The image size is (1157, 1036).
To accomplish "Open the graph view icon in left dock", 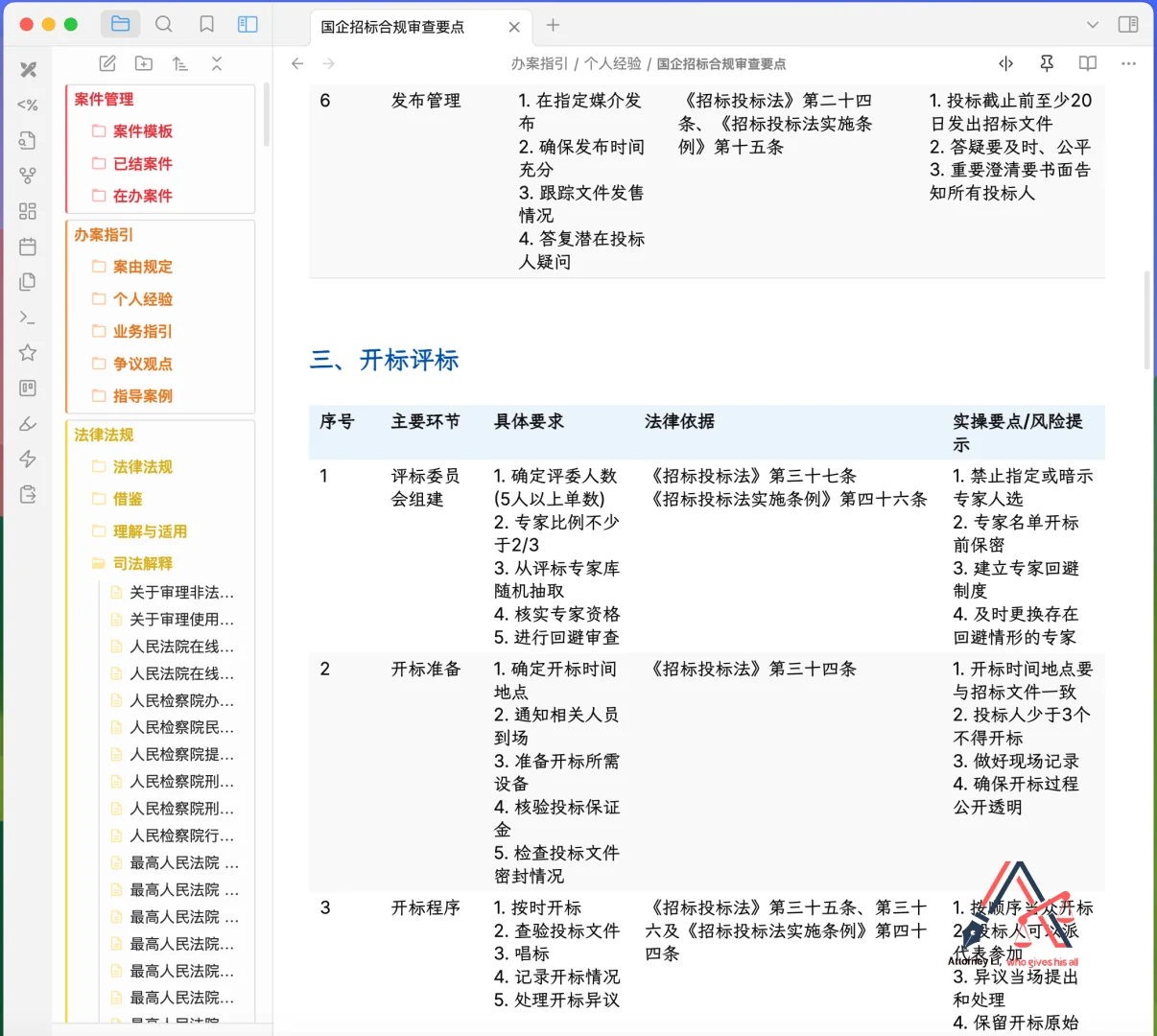I will pos(27,175).
